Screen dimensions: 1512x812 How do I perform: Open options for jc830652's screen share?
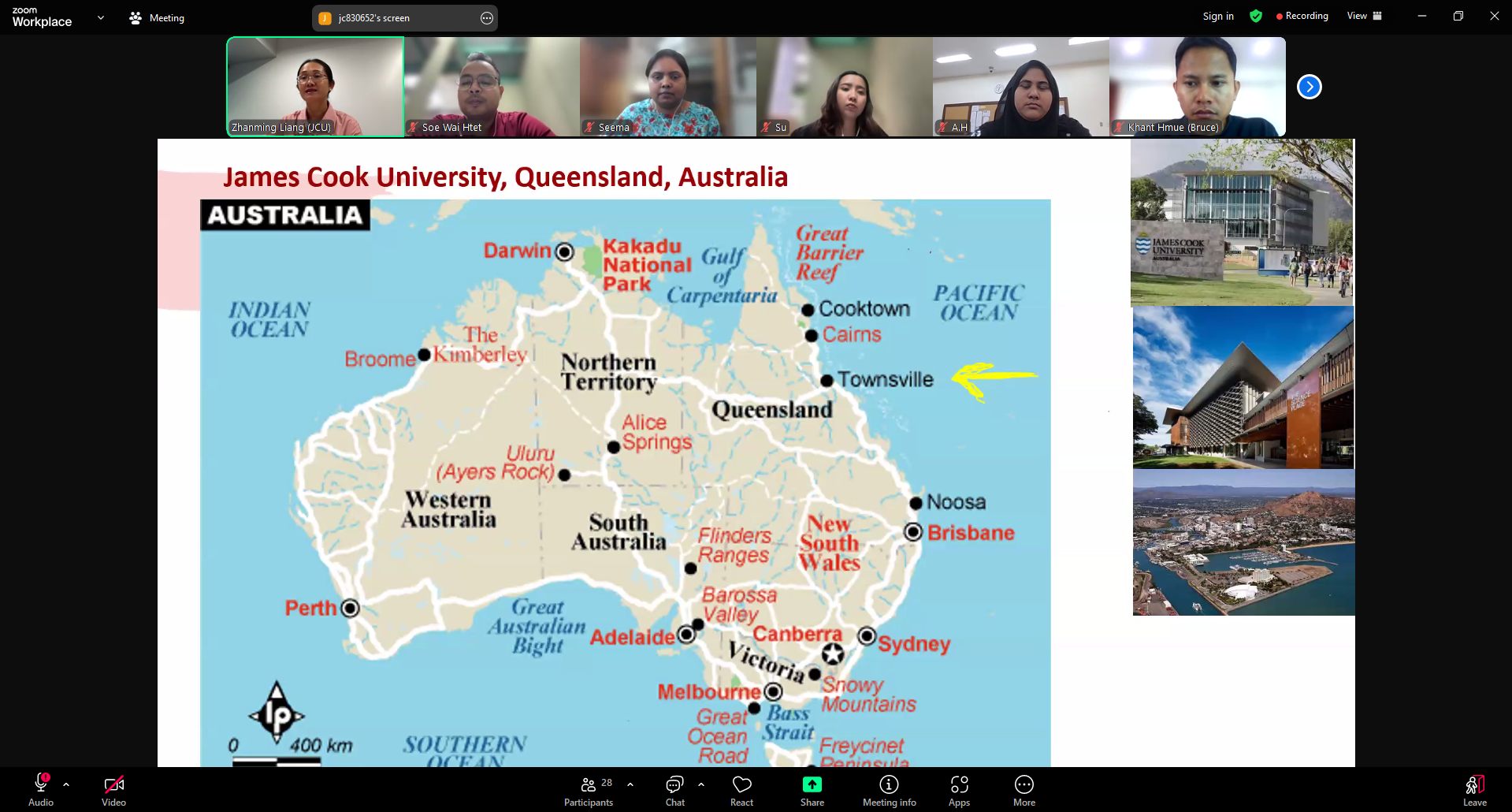[487, 18]
